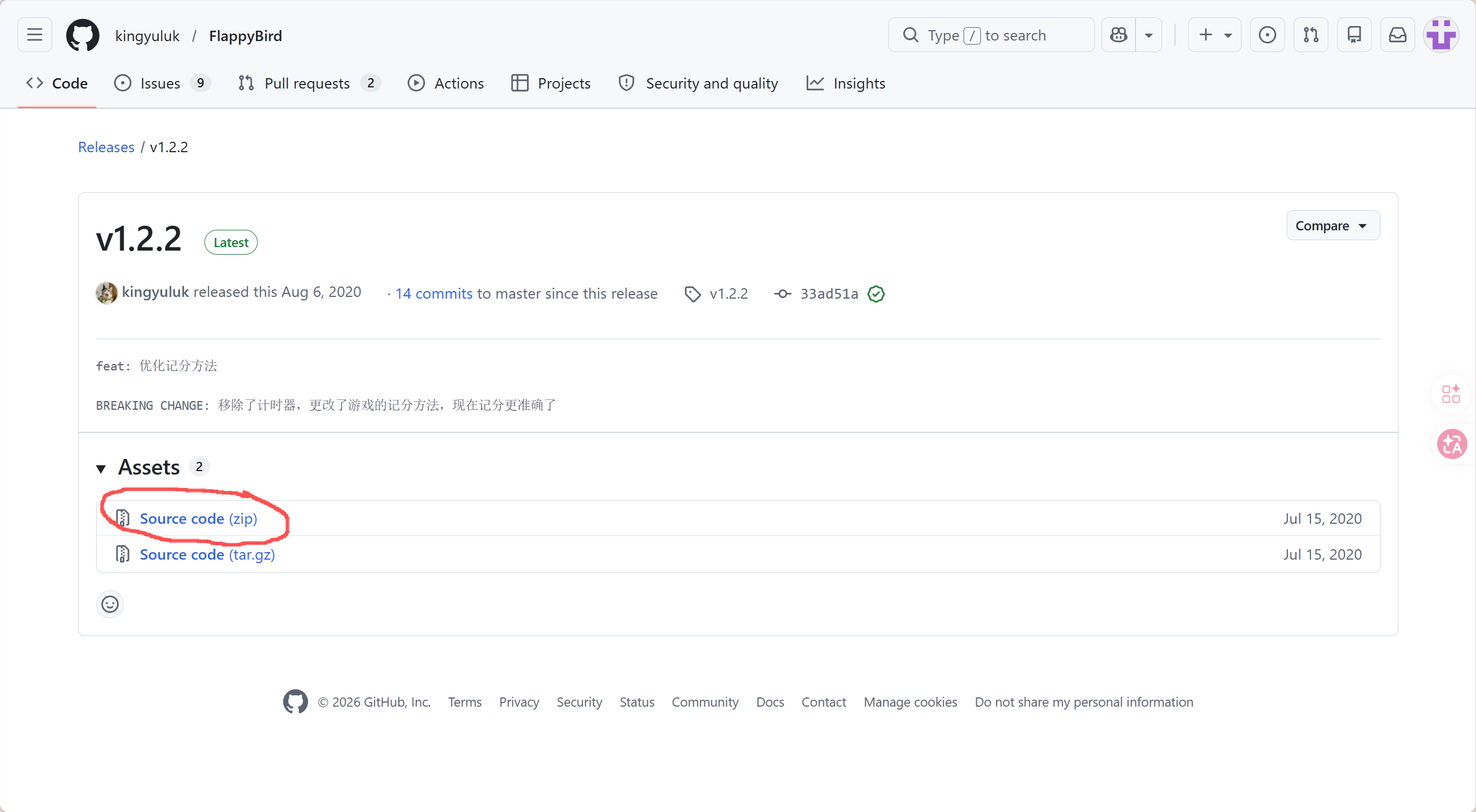
Task: Open Terms footer link
Action: [464, 702]
